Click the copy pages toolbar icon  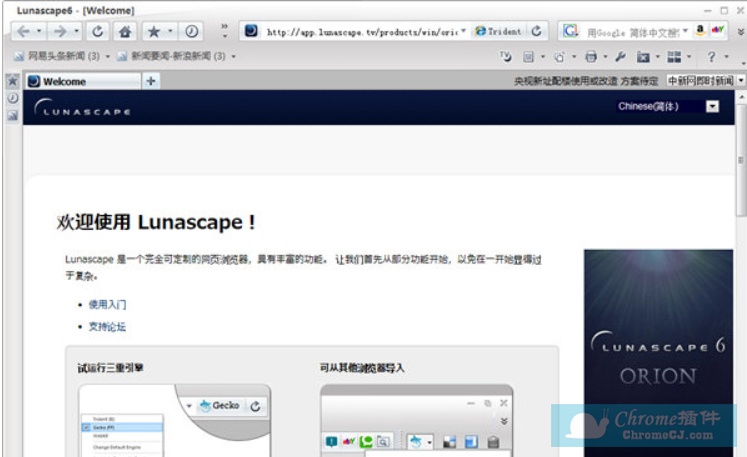pyautogui.click(x=559, y=57)
